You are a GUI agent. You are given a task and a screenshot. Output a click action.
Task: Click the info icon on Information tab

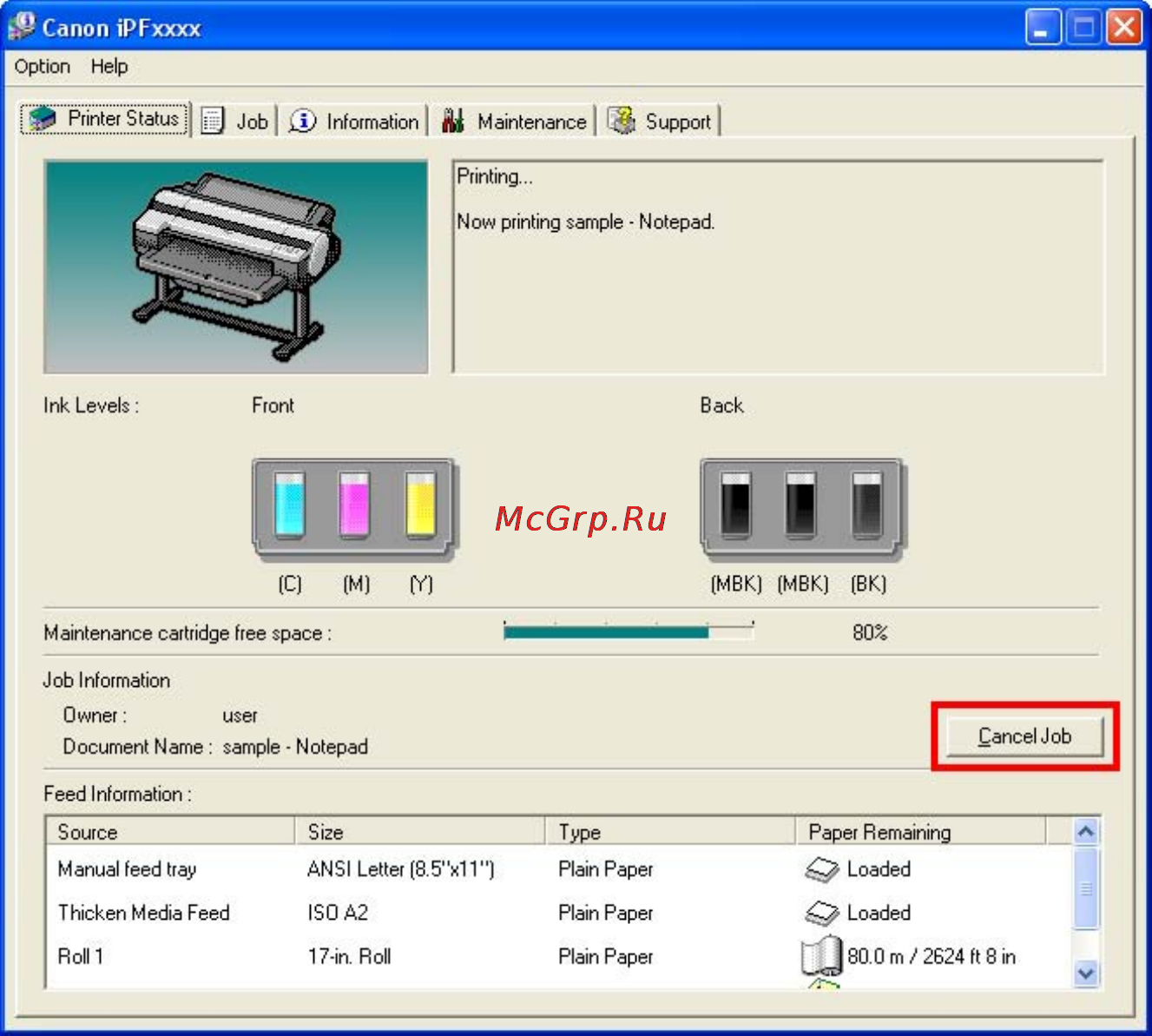(x=302, y=121)
